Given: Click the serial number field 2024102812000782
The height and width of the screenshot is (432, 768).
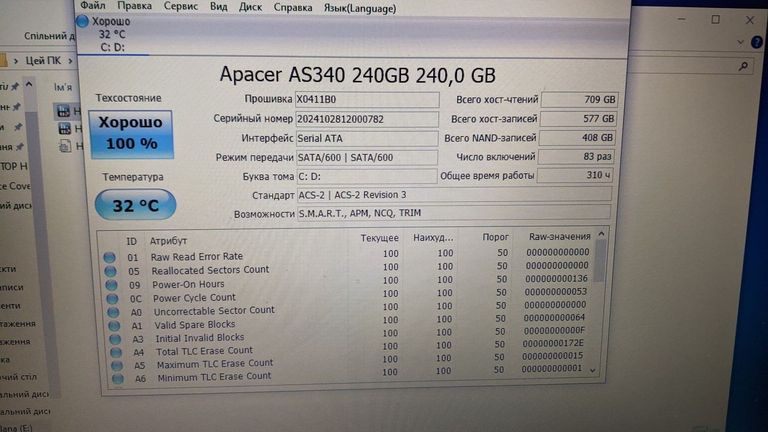Looking at the screenshot, I should pyautogui.click(x=367, y=119).
